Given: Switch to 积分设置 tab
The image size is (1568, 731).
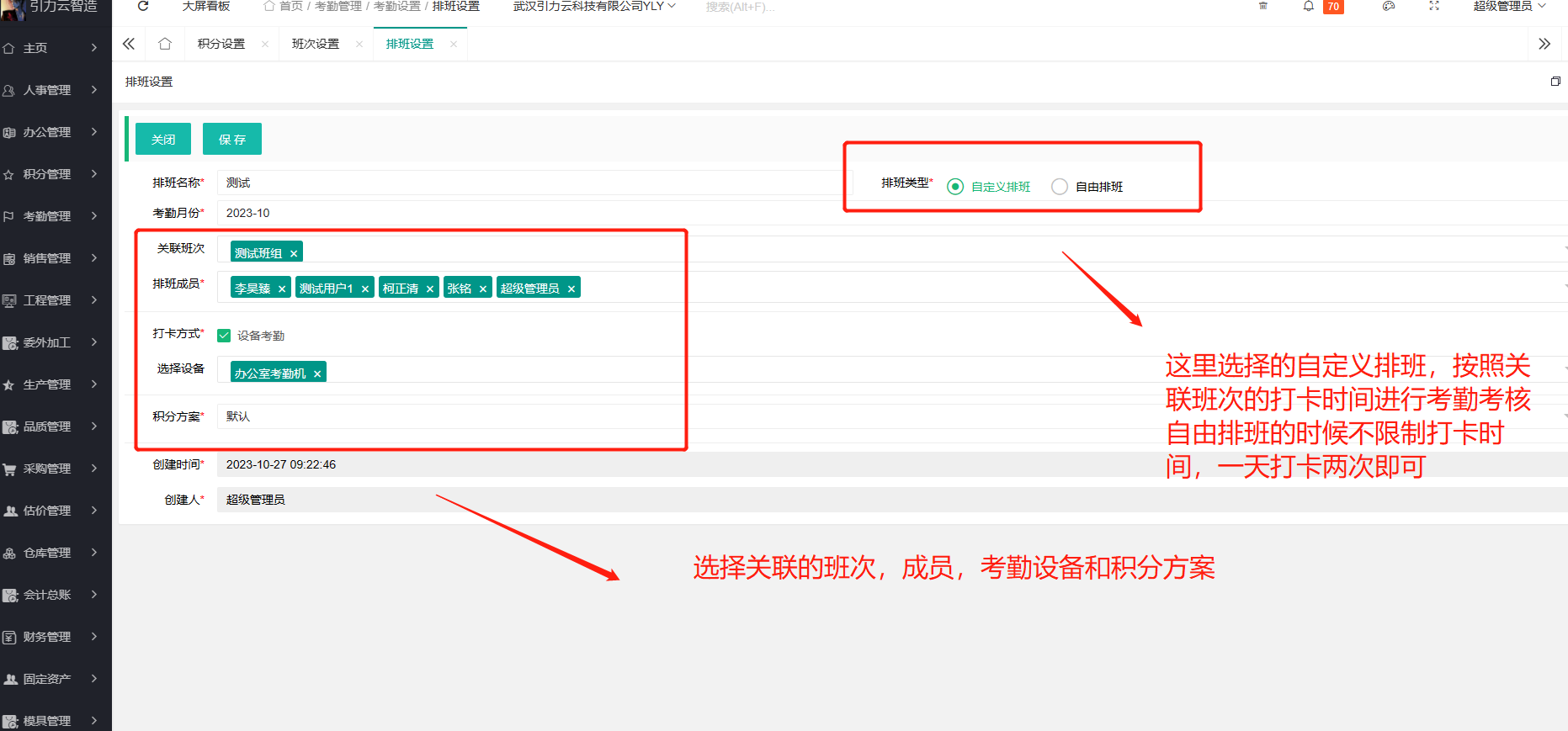Looking at the screenshot, I should coord(221,44).
